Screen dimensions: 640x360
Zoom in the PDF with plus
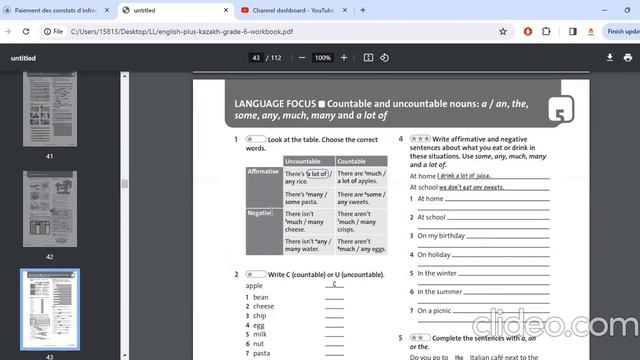click(344, 58)
